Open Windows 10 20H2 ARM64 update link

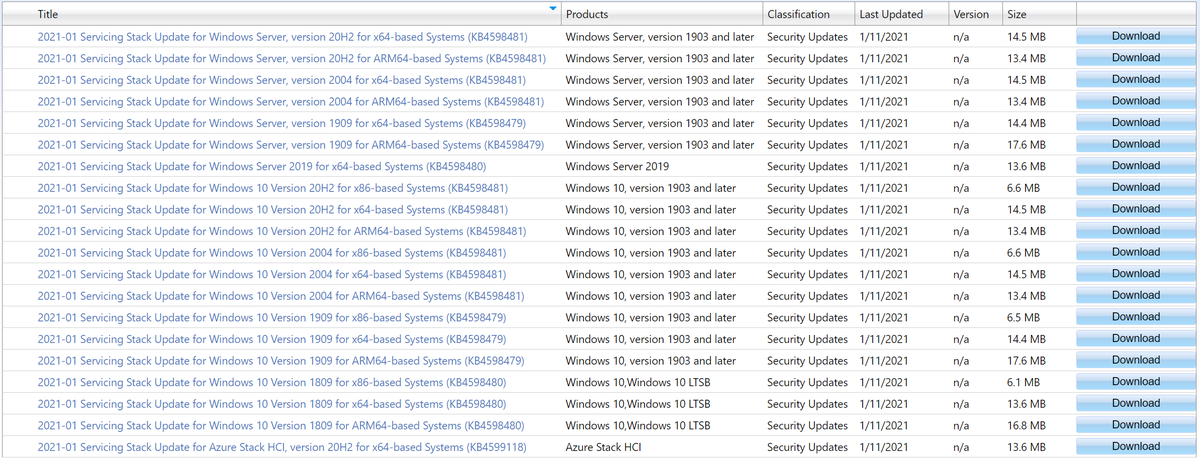pos(282,232)
